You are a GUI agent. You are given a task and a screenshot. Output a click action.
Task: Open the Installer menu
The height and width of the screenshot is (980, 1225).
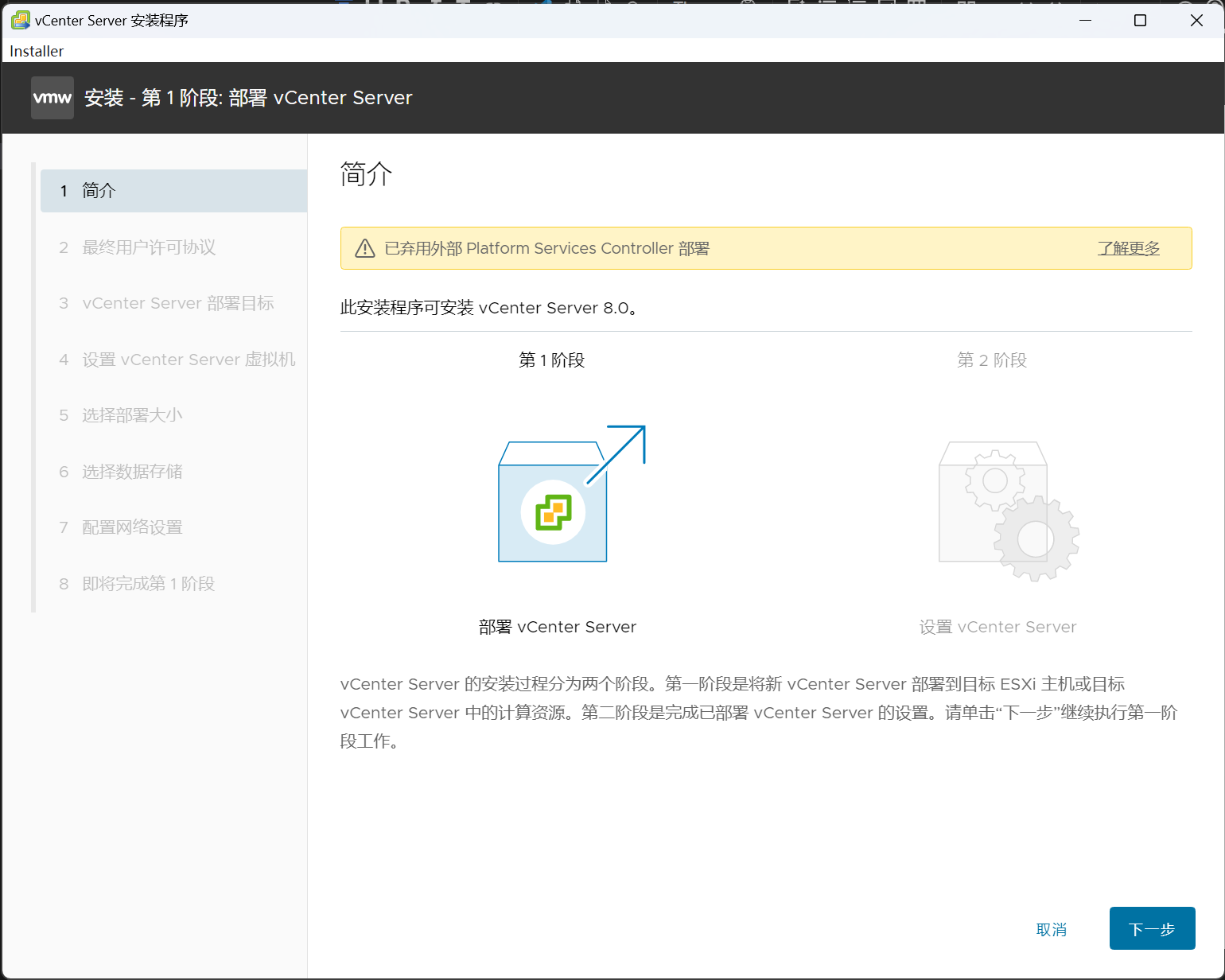(37, 51)
